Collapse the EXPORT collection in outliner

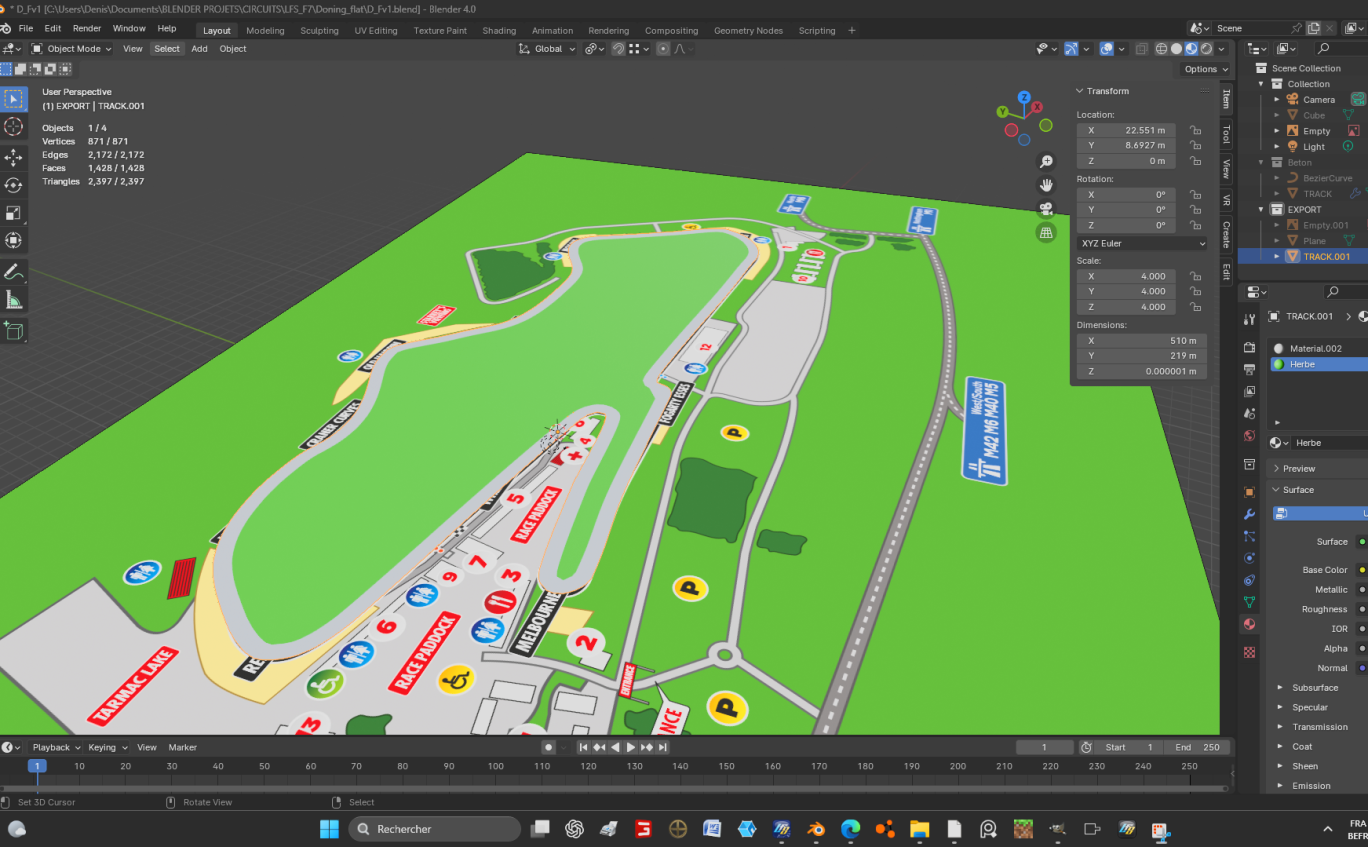pos(1261,210)
